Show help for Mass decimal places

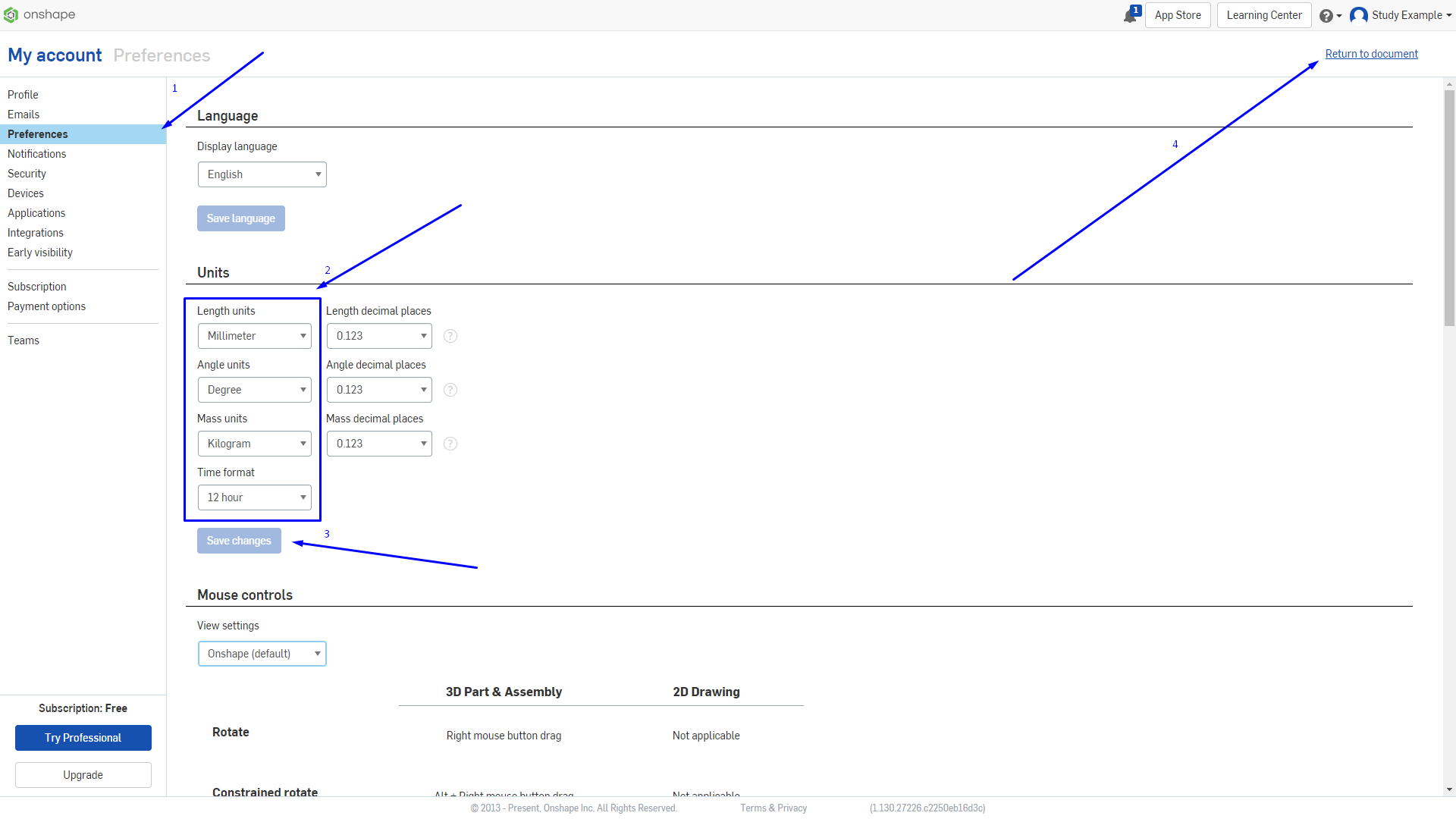450,444
